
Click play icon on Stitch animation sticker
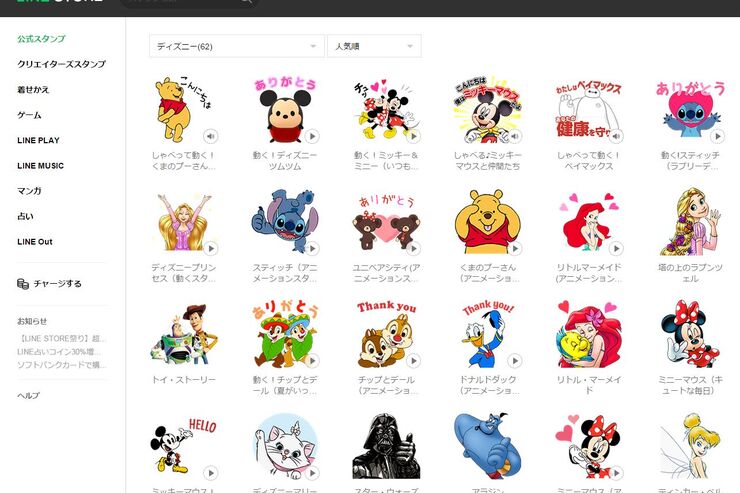click(x=312, y=249)
